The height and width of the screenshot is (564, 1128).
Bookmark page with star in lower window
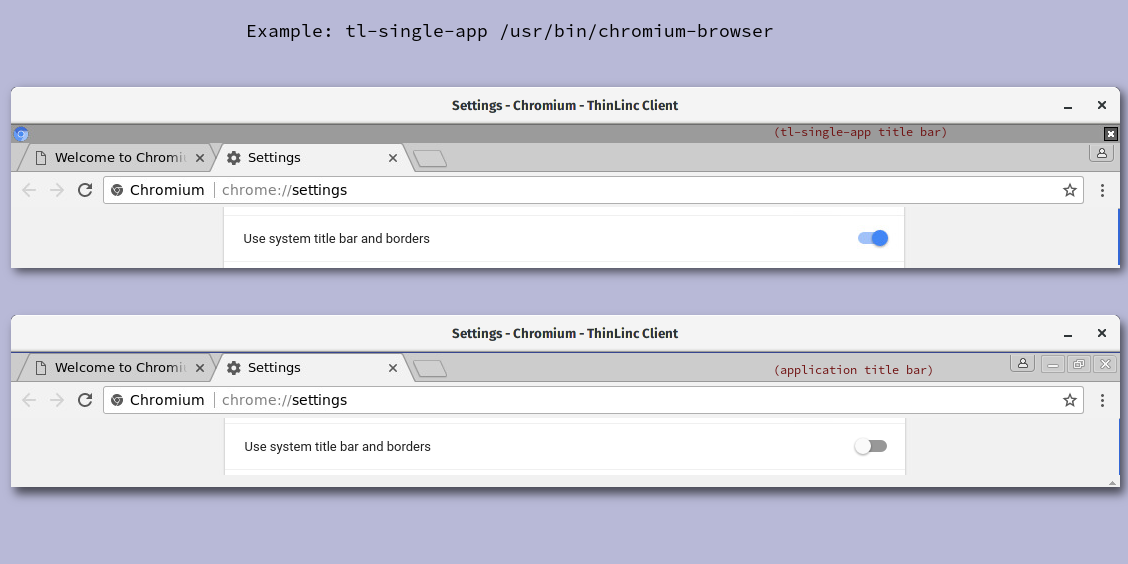tap(1070, 400)
